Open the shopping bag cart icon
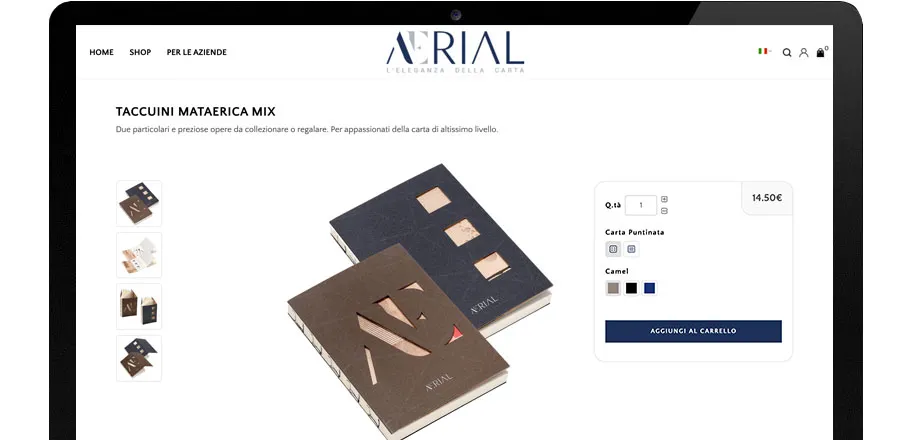The height and width of the screenshot is (440, 920). click(x=820, y=52)
